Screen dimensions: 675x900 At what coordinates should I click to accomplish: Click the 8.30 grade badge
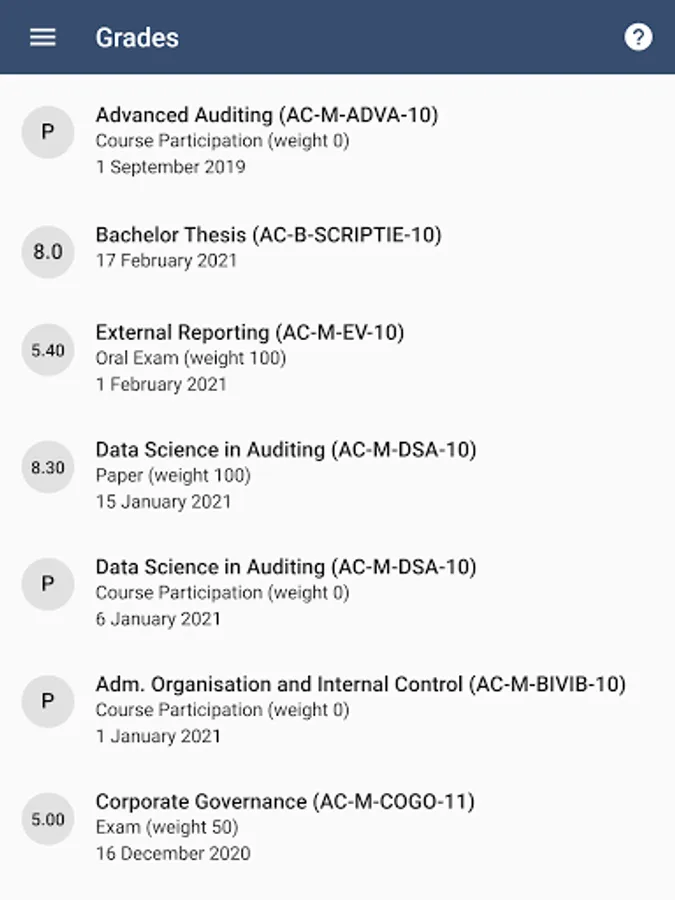pyautogui.click(x=48, y=467)
